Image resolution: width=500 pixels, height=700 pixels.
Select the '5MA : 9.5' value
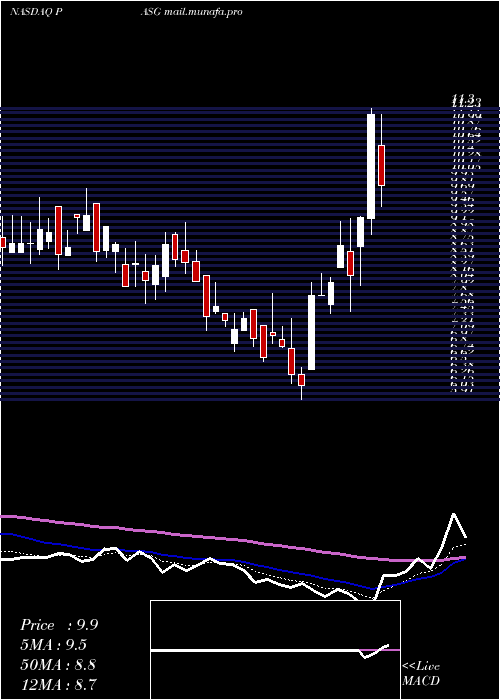click(54, 645)
